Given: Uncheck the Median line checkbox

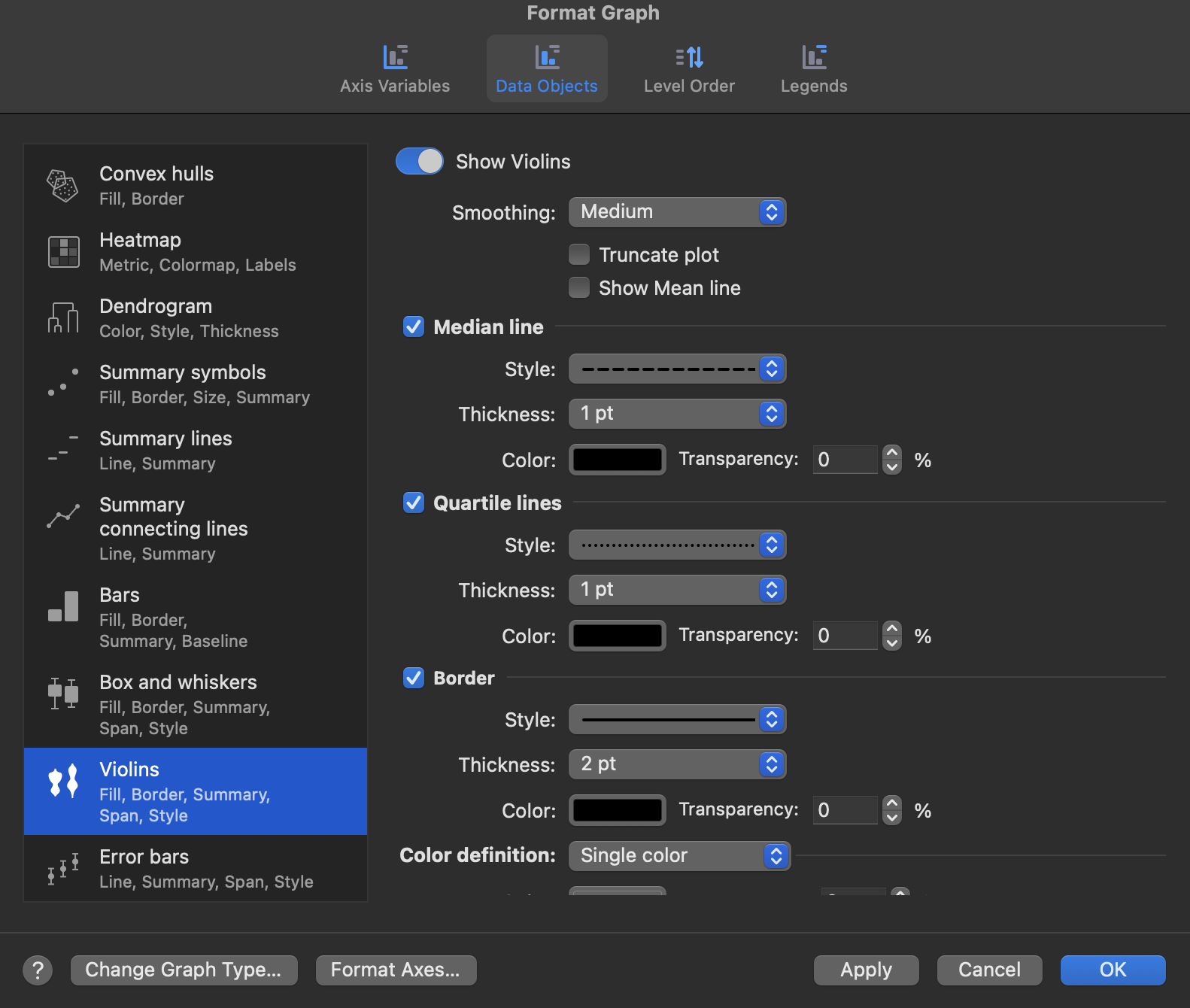Looking at the screenshot, I should pyautogui.click(x=414, y=326).
